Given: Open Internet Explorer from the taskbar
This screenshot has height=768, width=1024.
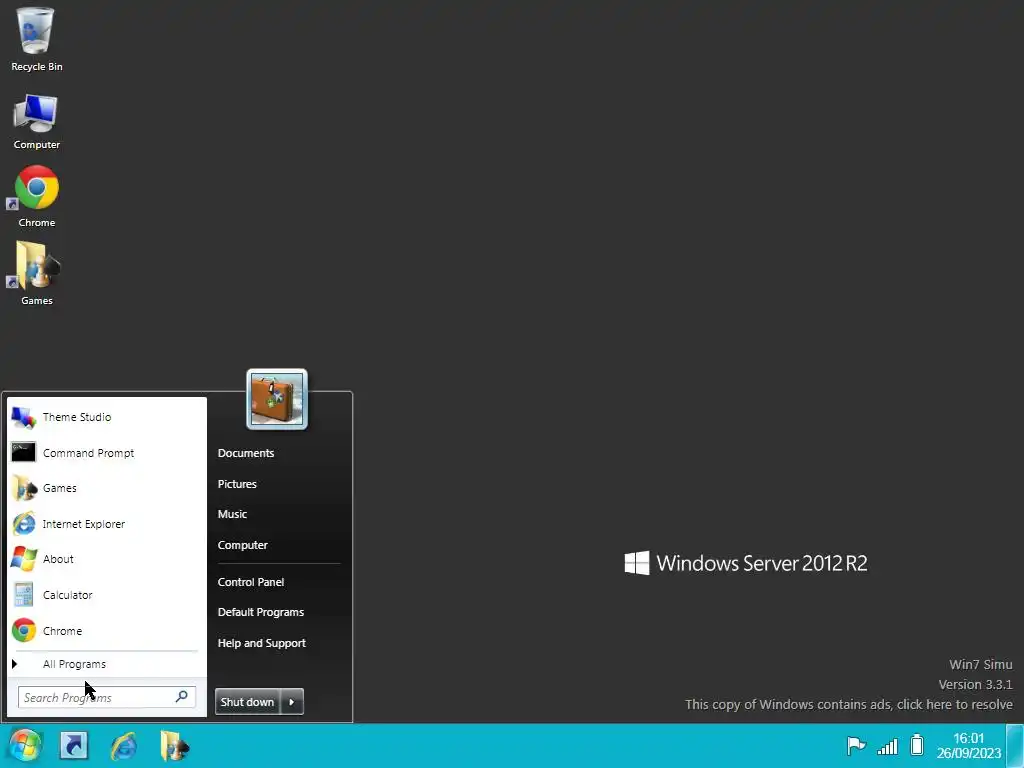Looking at the screenshot, I should click(124, 745).
